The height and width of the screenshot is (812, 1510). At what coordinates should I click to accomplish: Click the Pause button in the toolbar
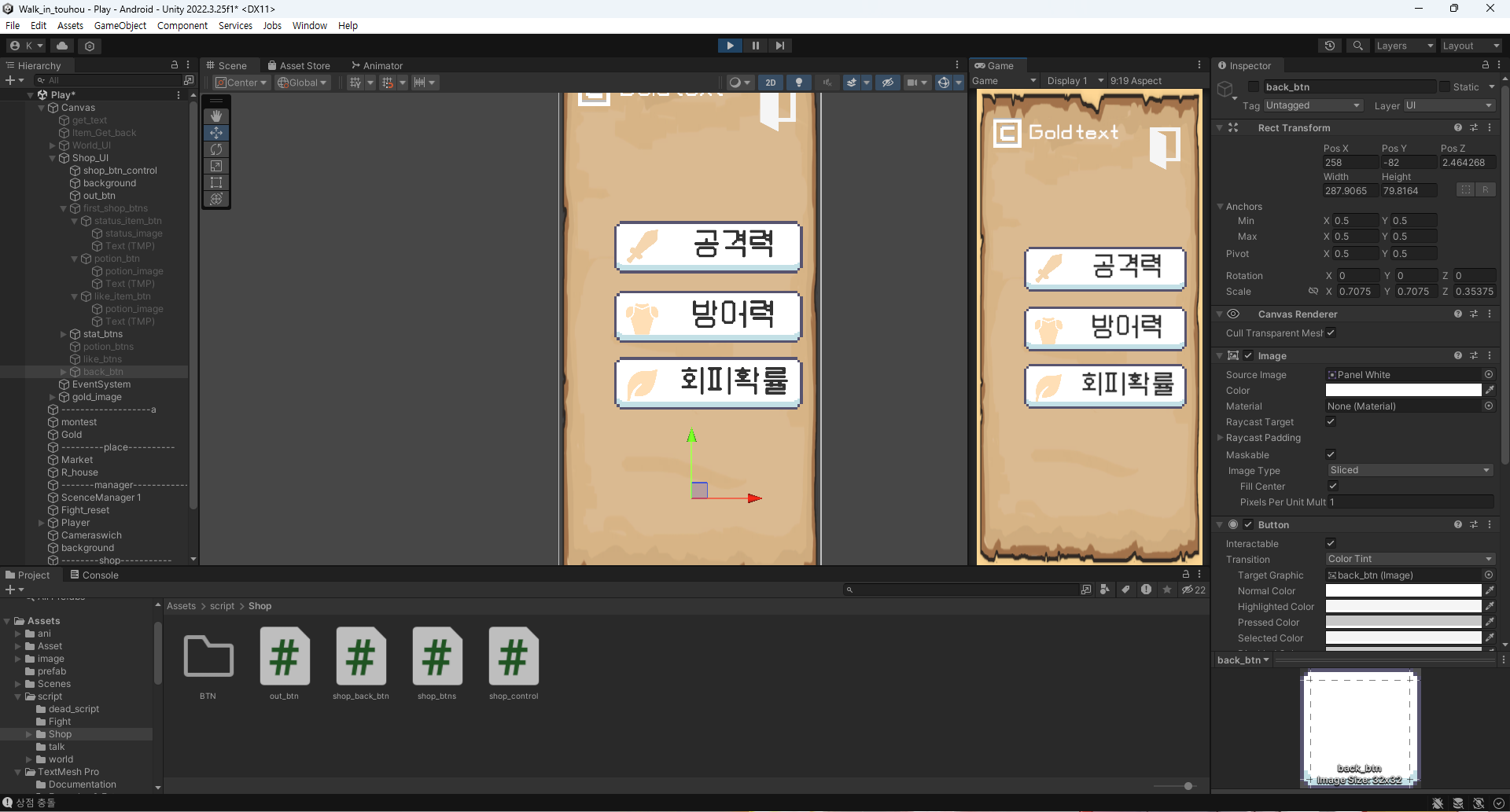[x=755, y=46]
